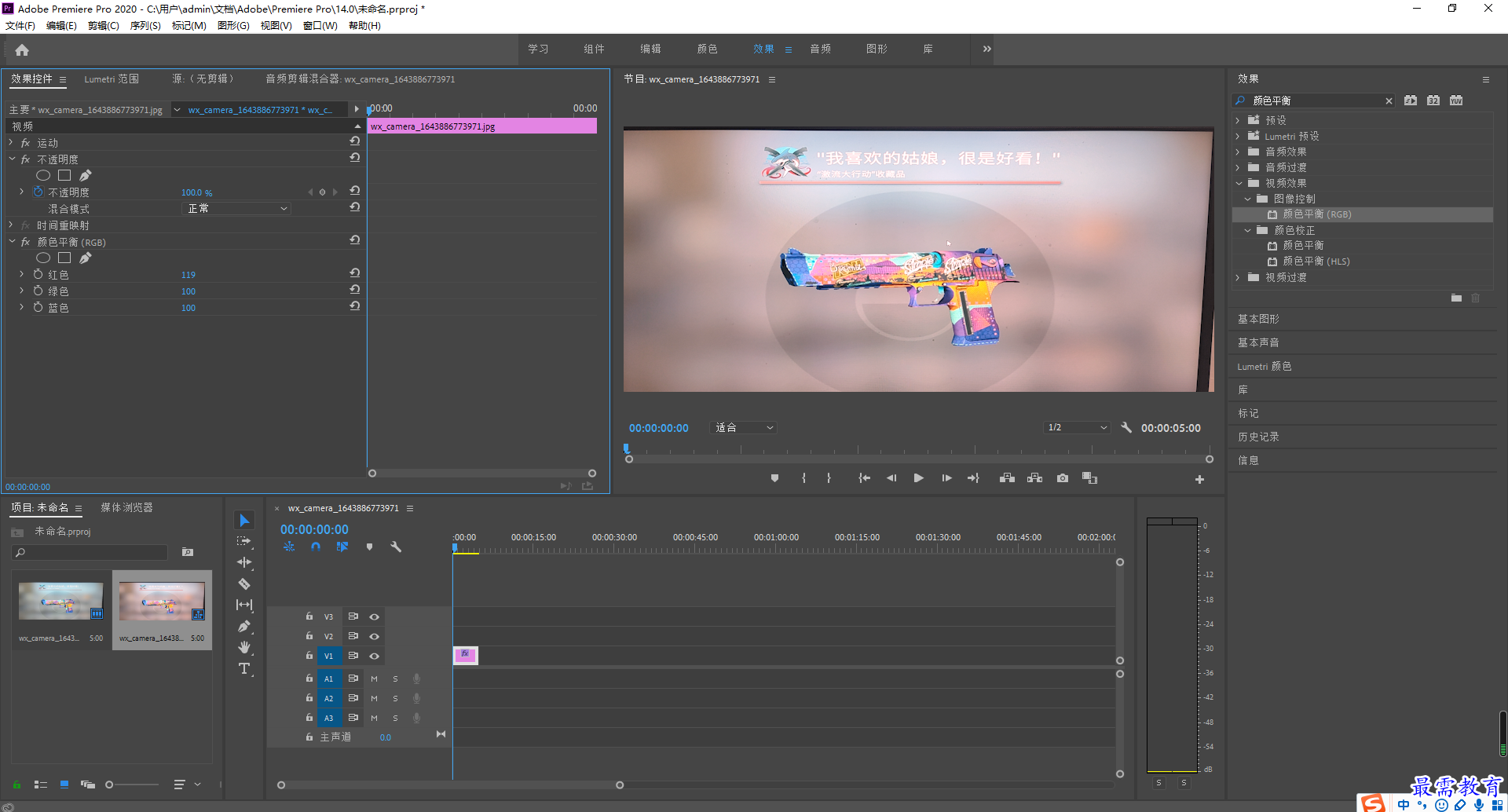1508x812 pixels.
Task: Select the Hand tool
Action: pyautogui.click(x=244, y=647)
